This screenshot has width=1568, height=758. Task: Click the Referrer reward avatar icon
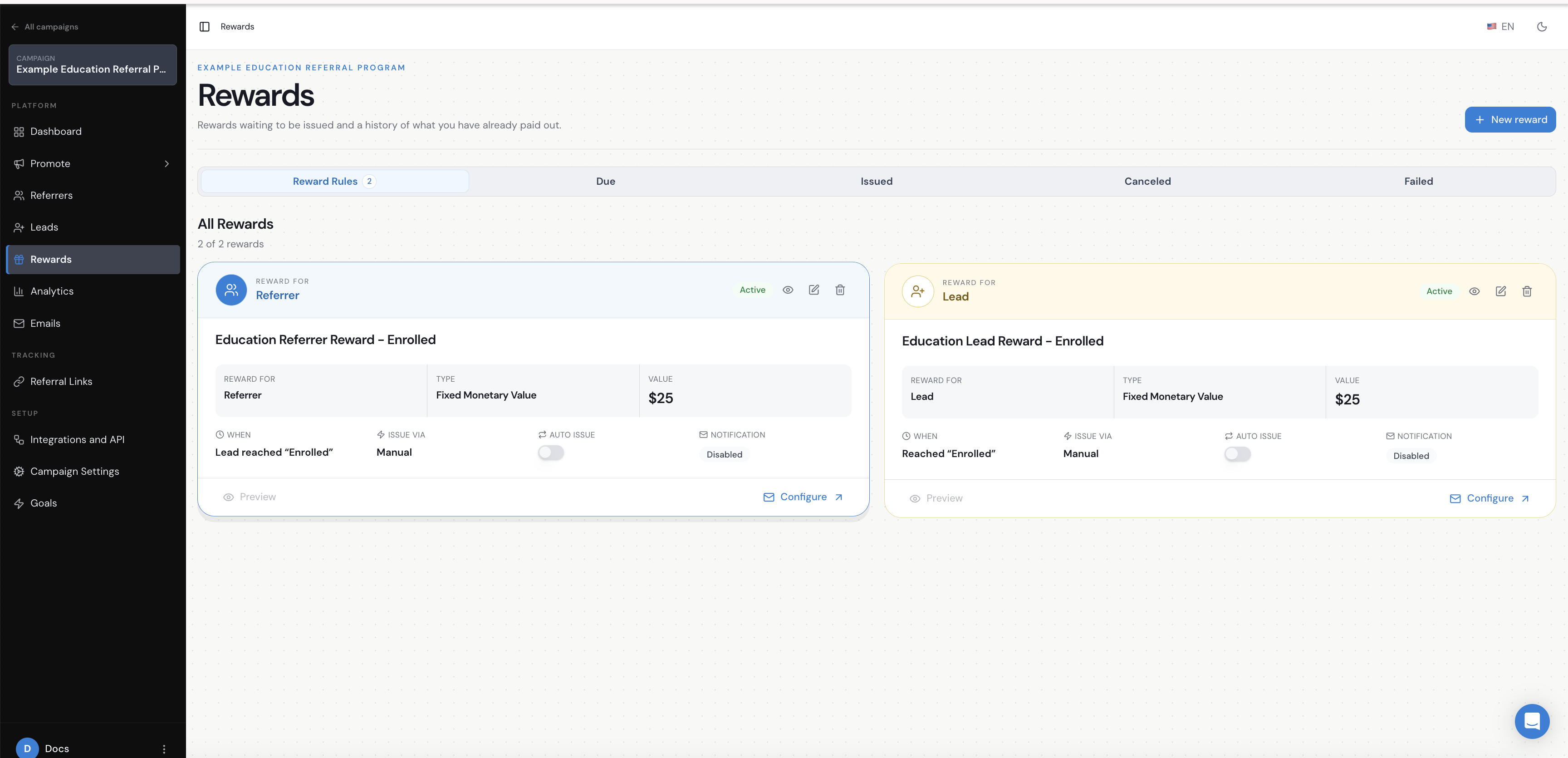click(x=231, y=290)
